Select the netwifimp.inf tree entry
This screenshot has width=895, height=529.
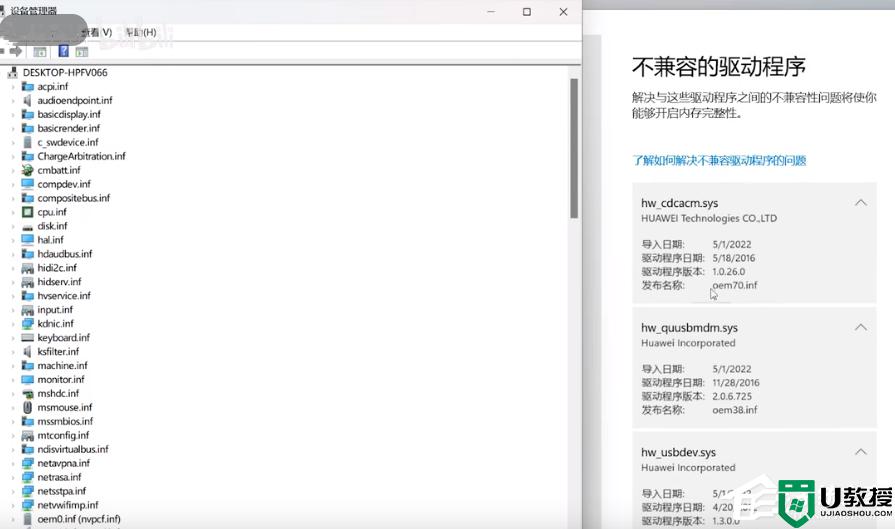[x=68, y=505]
